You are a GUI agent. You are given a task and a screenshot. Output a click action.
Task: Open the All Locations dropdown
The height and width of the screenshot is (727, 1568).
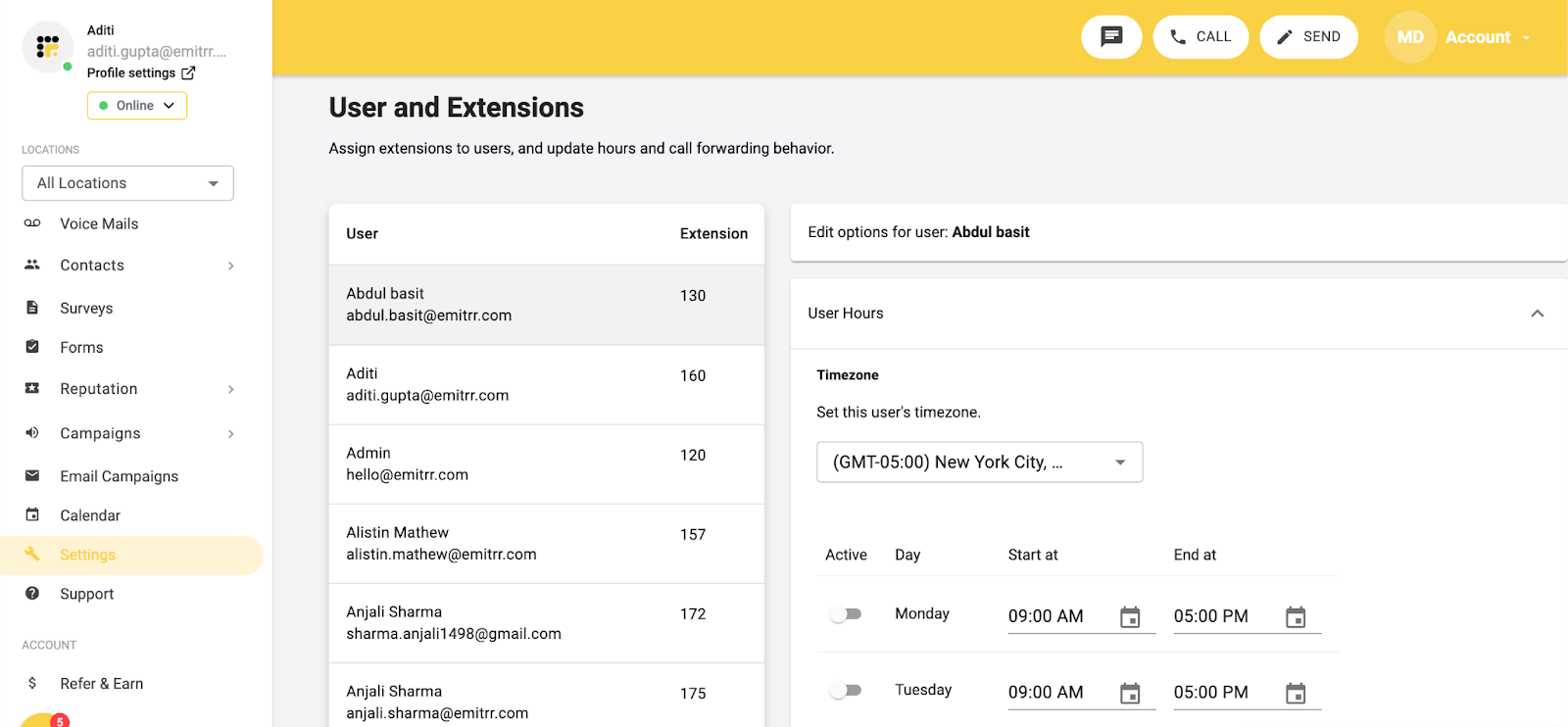point(127,183)
